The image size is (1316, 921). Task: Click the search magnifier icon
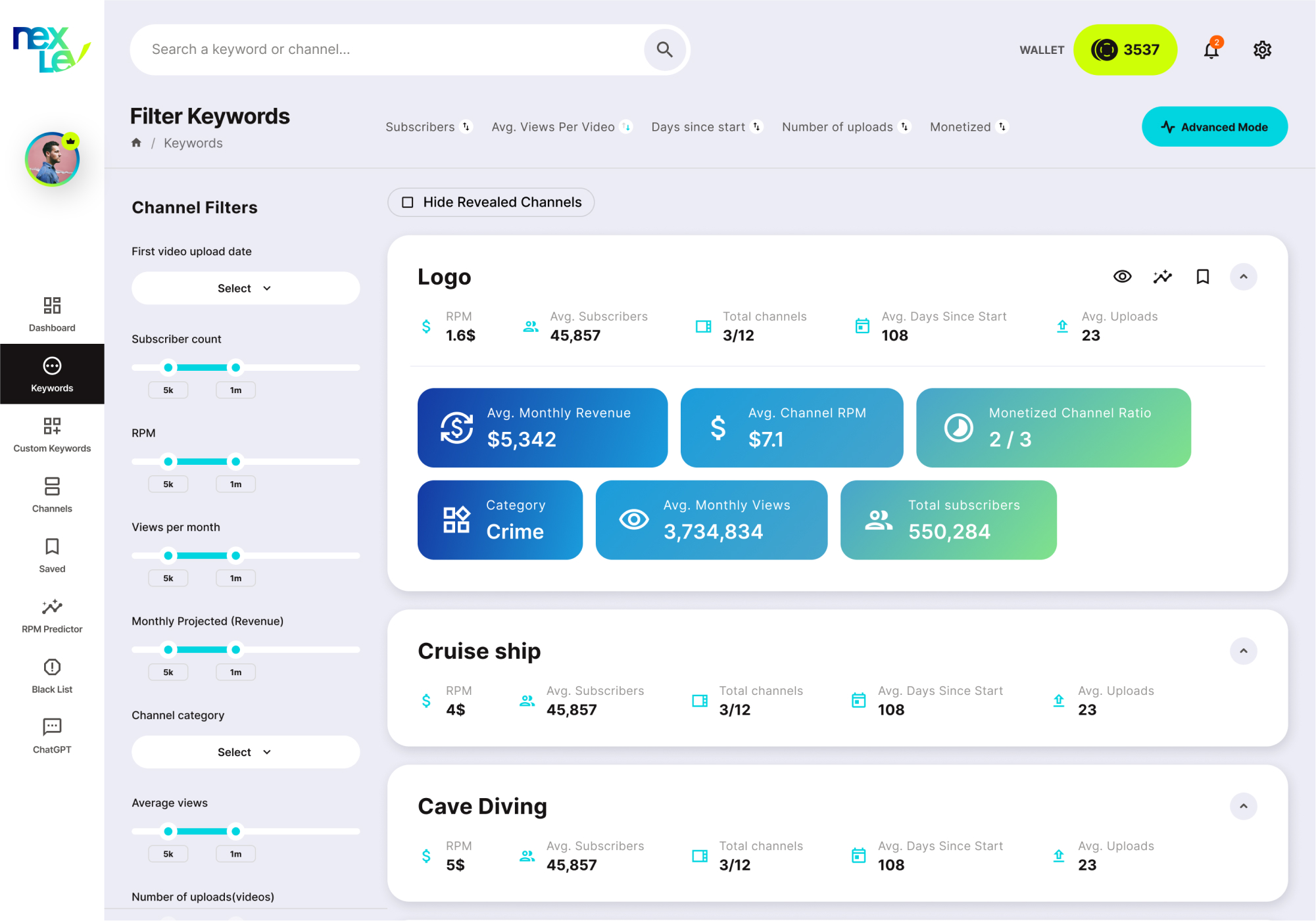coord(664,50)
